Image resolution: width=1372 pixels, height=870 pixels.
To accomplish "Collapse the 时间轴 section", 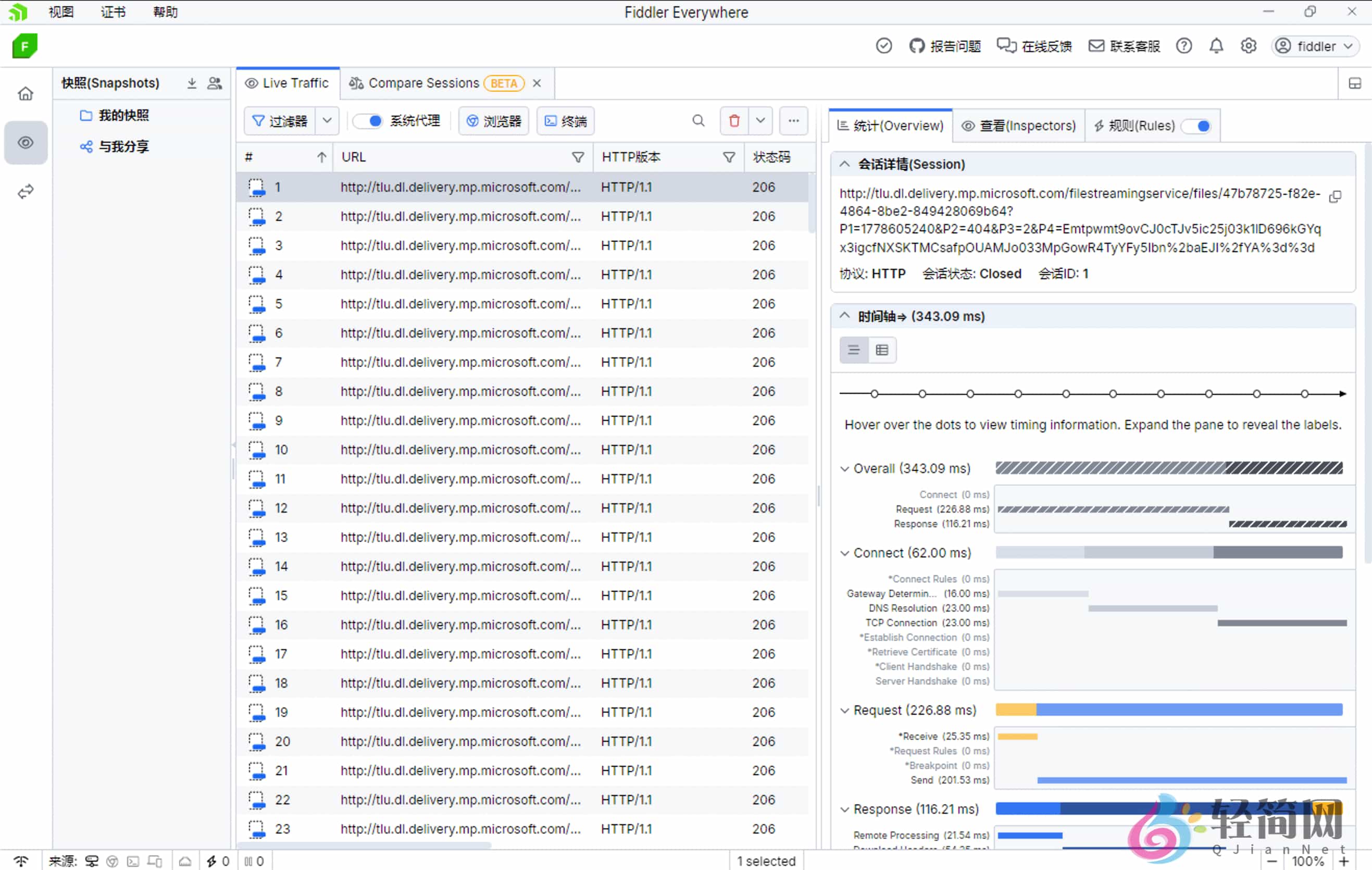I will point(844,316).
